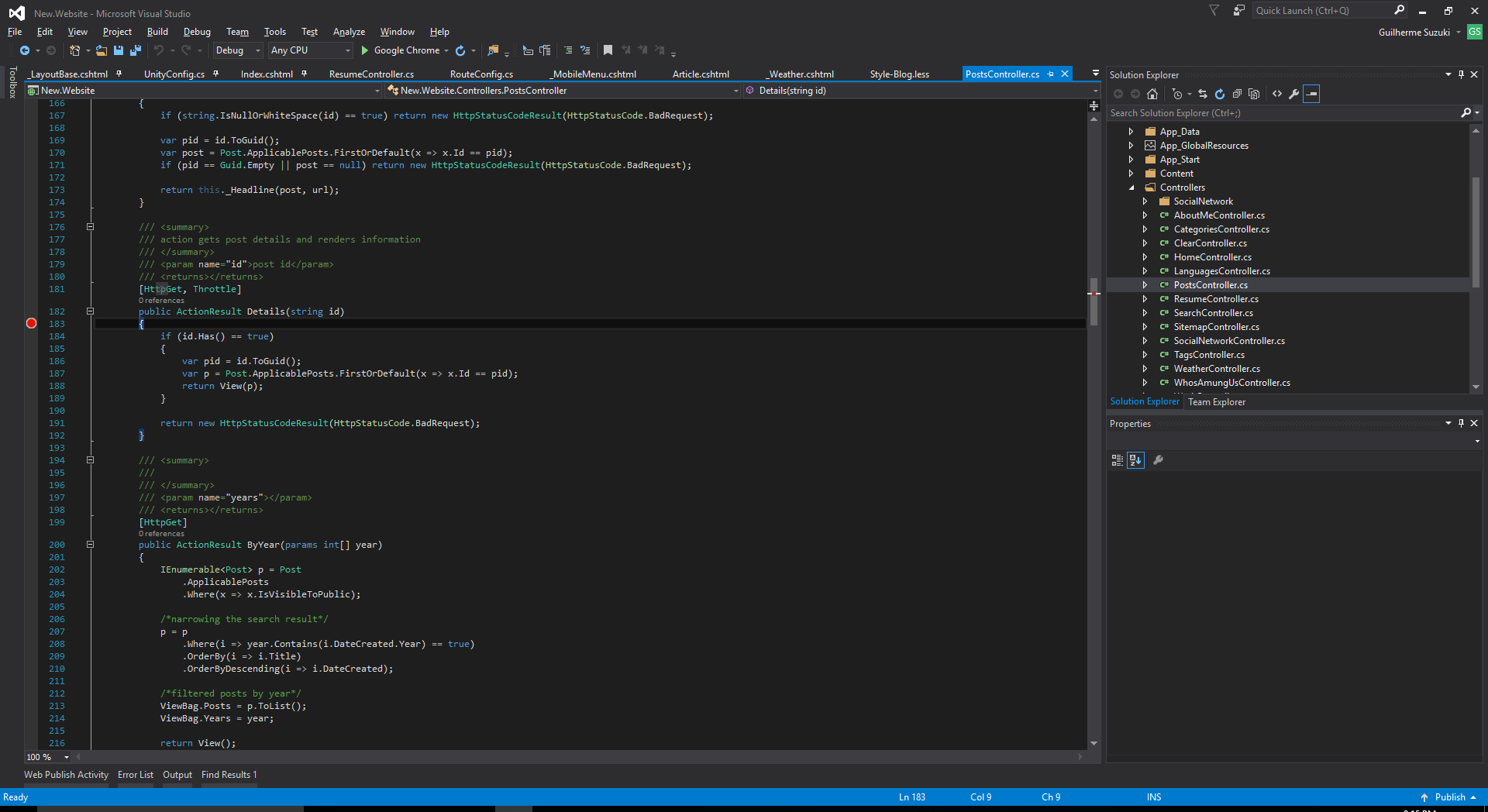Toggle the breakpoint on line 183
The width and height of the screenshot is (1488, 812).
click(32, 324)
